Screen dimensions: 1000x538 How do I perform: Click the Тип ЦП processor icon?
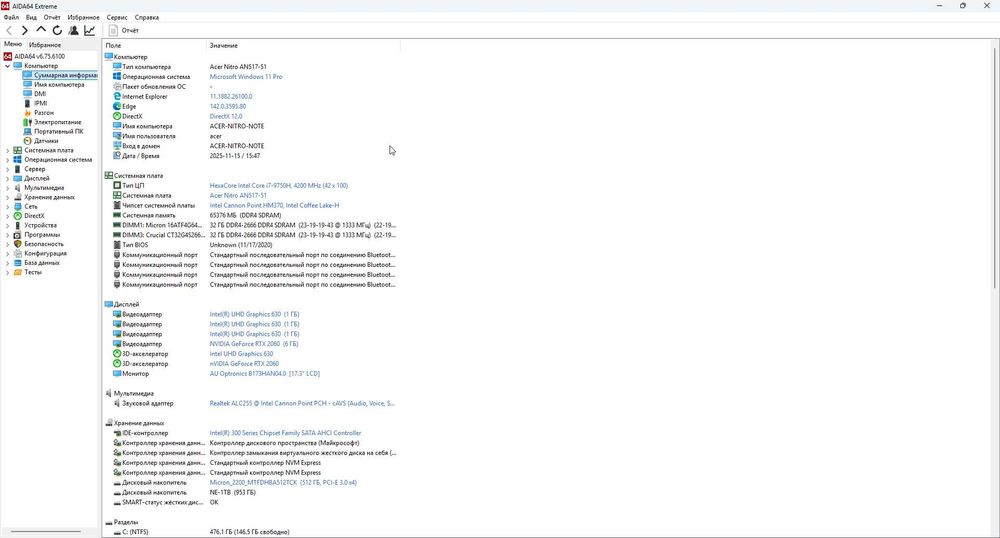tap(117, 185)
